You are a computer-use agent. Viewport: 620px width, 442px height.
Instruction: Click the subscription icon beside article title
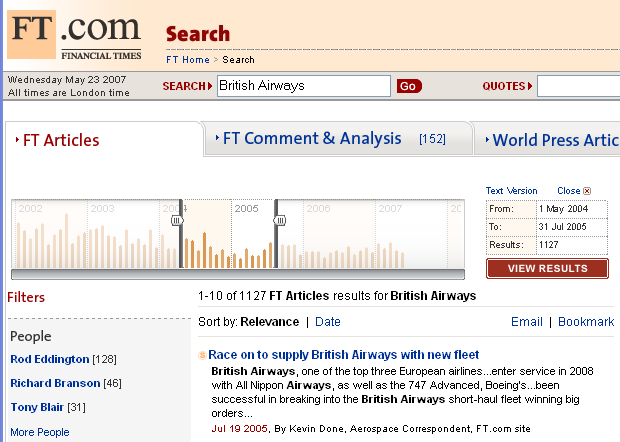[x=202, y=355]
